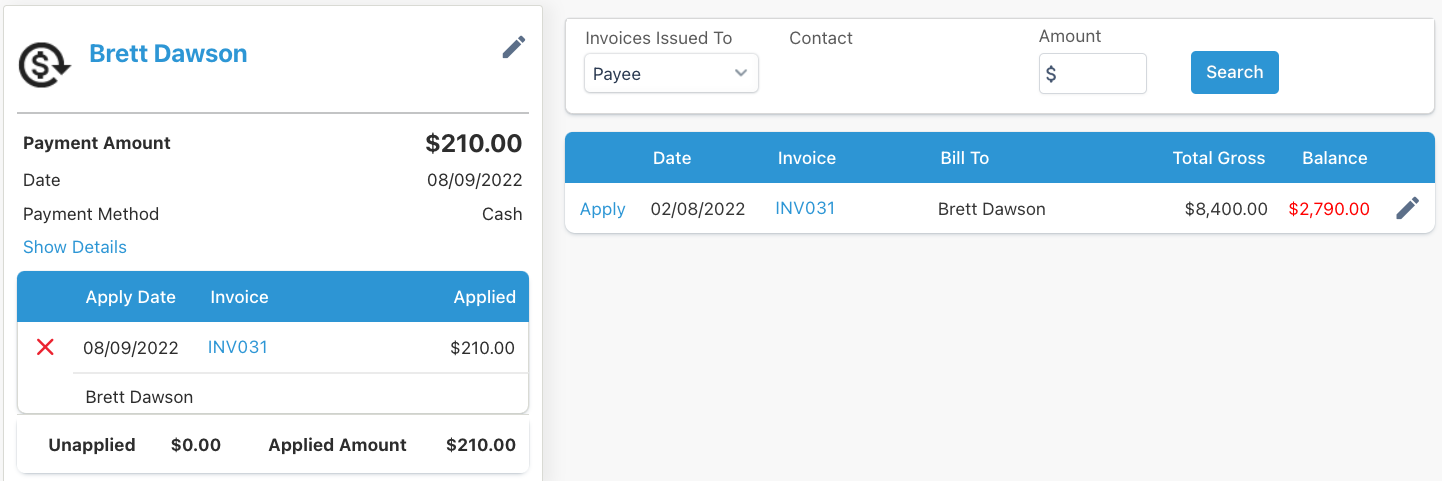
Task: Click the payment refund dollar icon
Action: click(45, 64)
